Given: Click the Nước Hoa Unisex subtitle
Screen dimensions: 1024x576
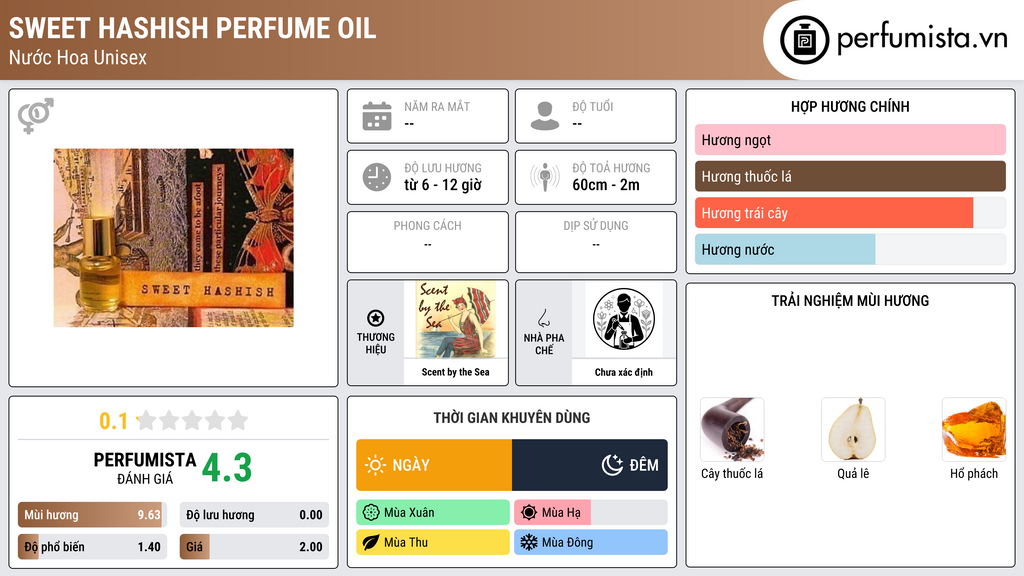Looking at the screenshot, I should 78,57.
